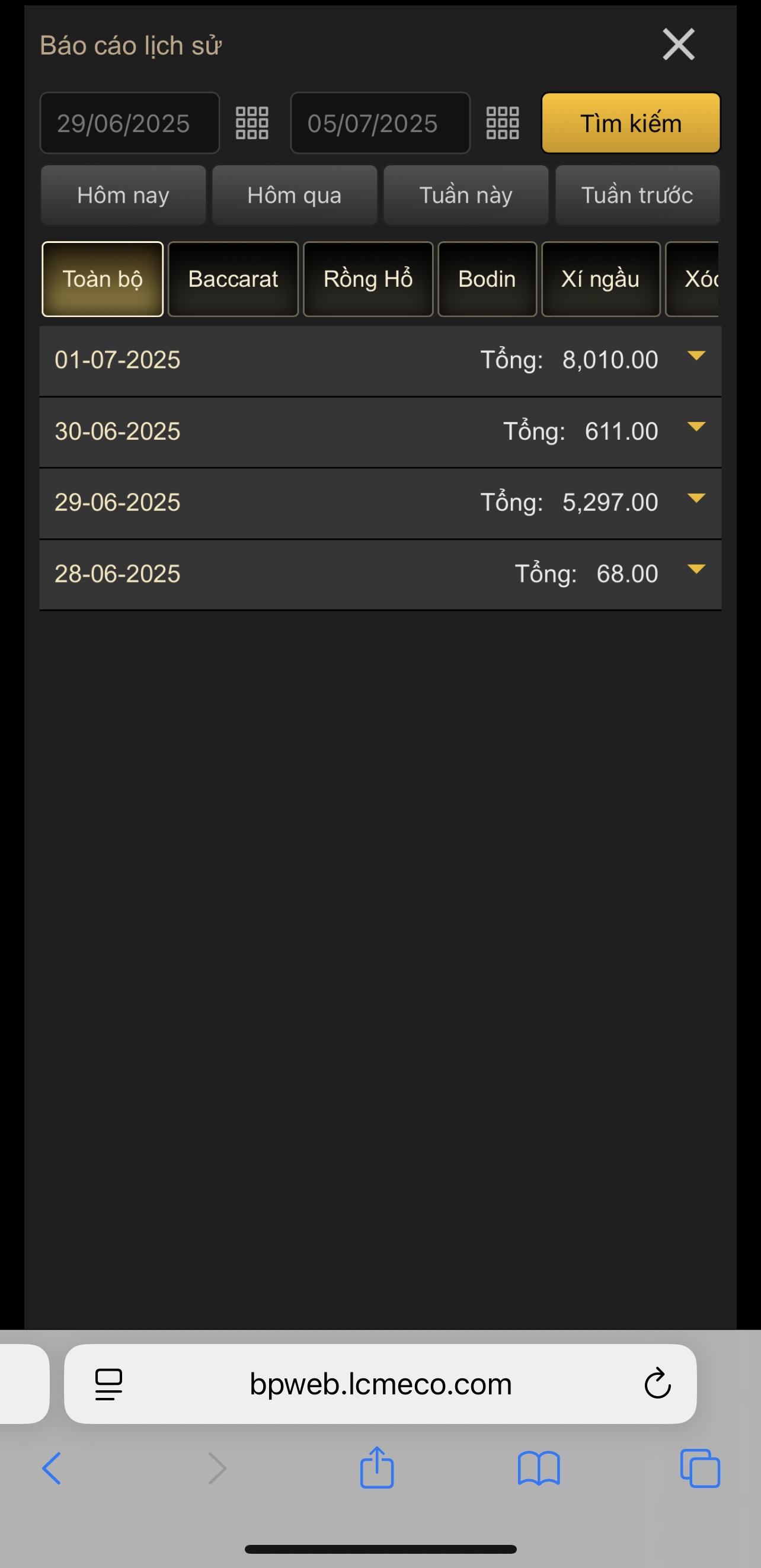Tap the bpweb.lcmeco.com address bar

tap(380, 1384)
